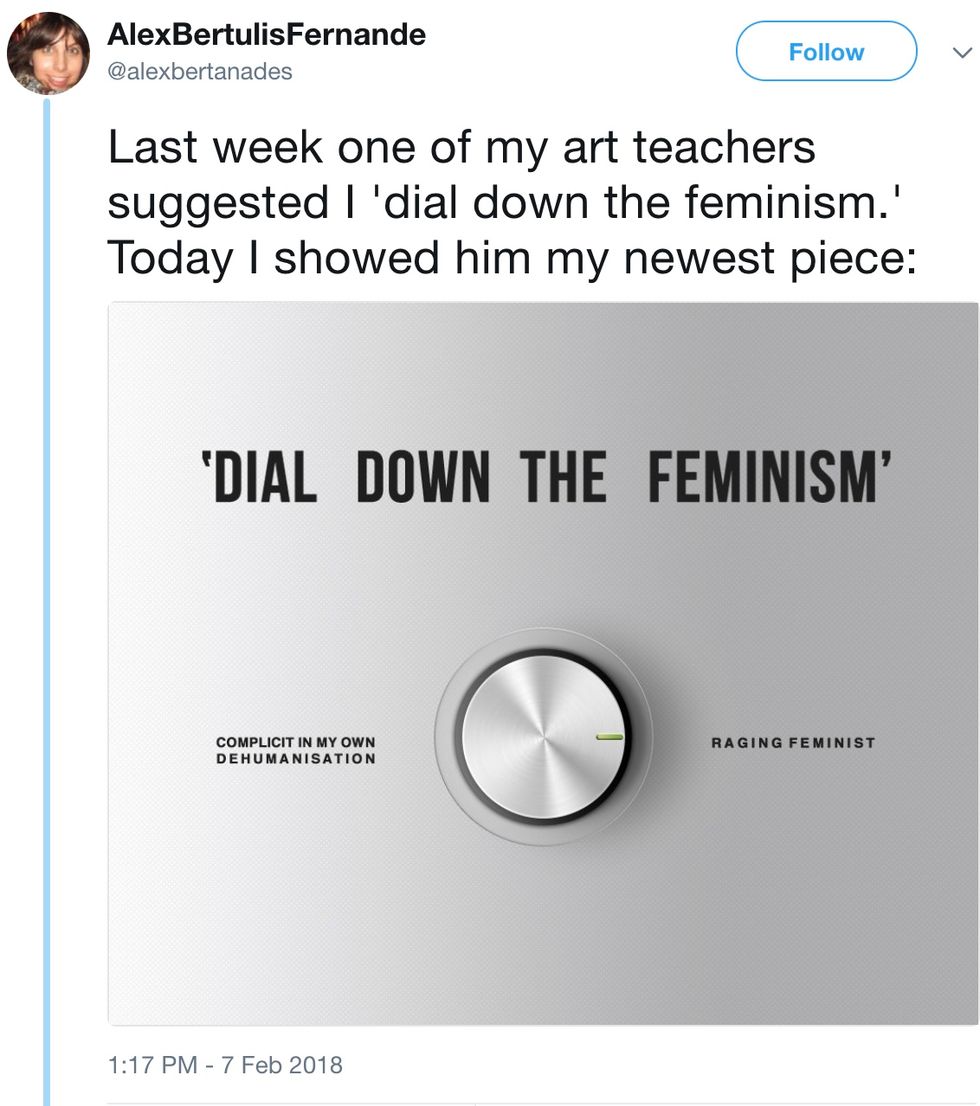Viewport: 980px width, 1106px height.
Task: Open the @alexbertanades handle link
Action: tap(199, 72)
